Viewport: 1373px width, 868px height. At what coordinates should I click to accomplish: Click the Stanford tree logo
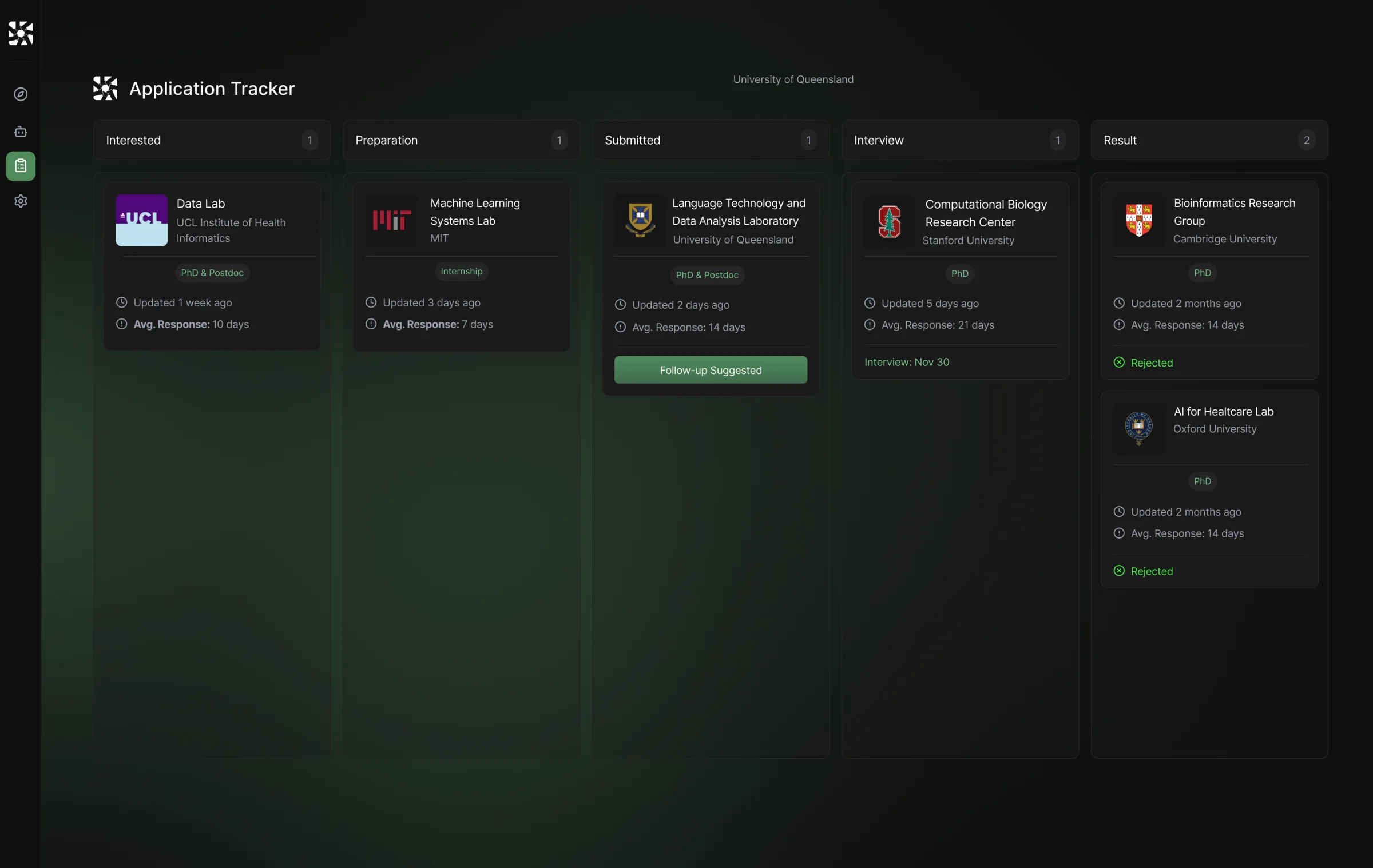[x=890, y=221]
